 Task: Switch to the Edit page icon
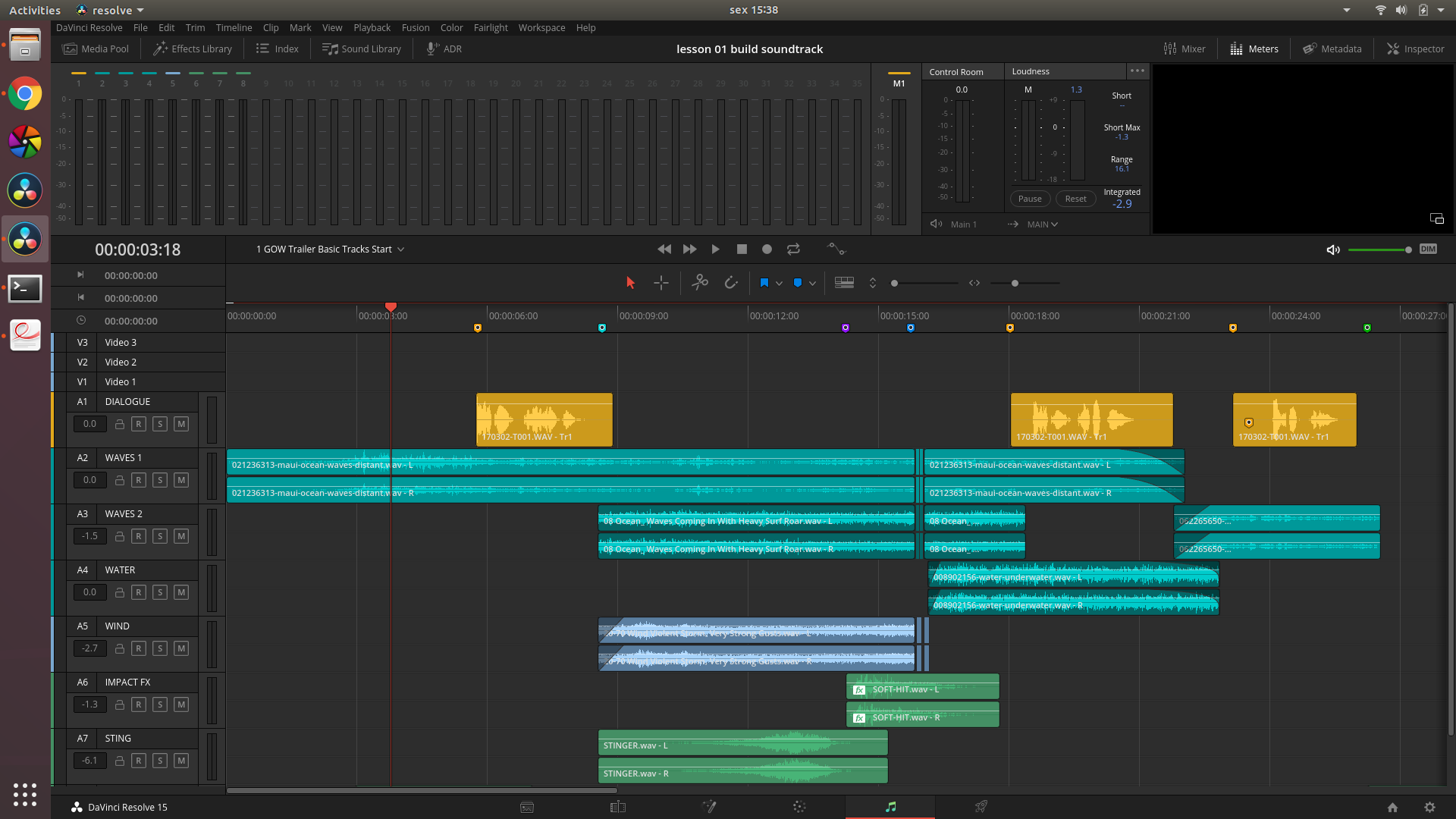click(x=618, y=807)
